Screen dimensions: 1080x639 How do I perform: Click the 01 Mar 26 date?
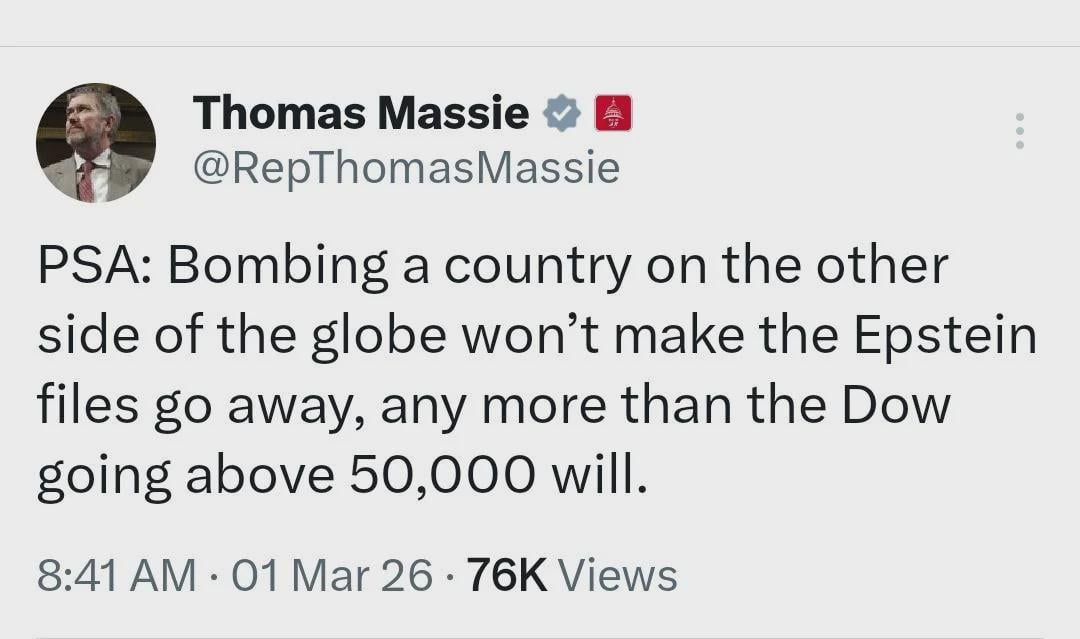(332, 575)
